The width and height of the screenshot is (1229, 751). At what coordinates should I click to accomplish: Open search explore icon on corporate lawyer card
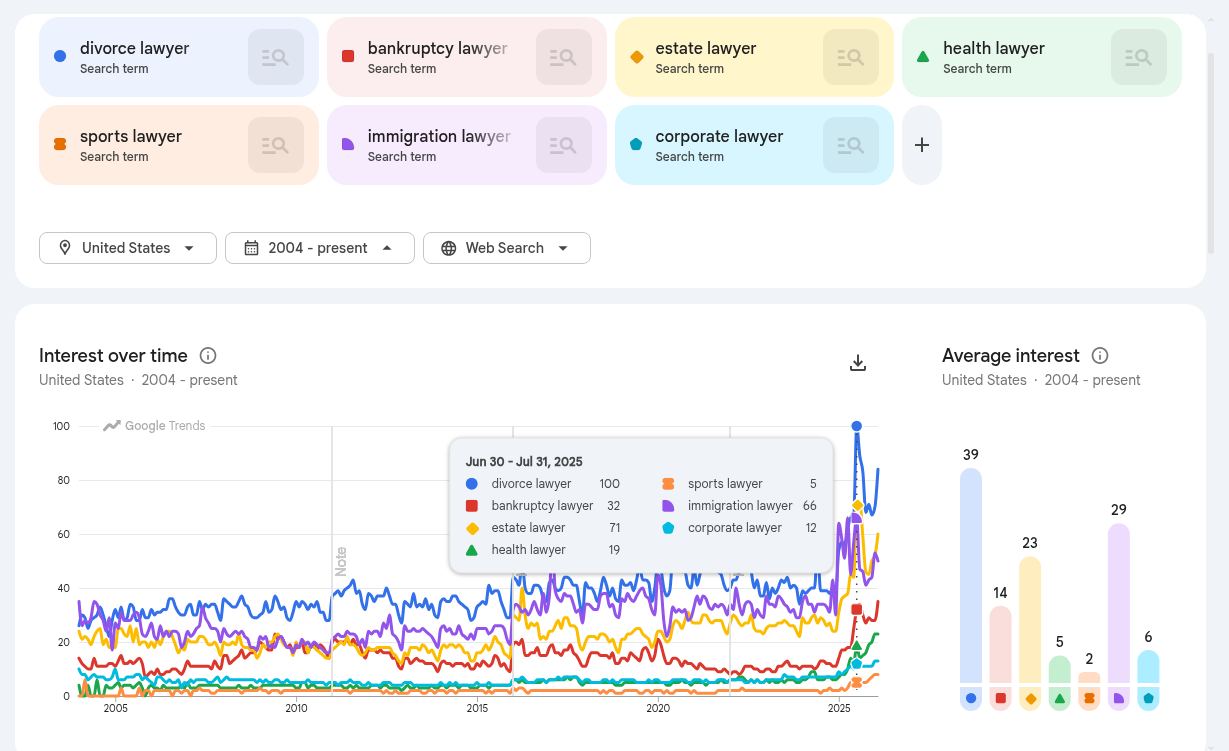coord(851,145)
